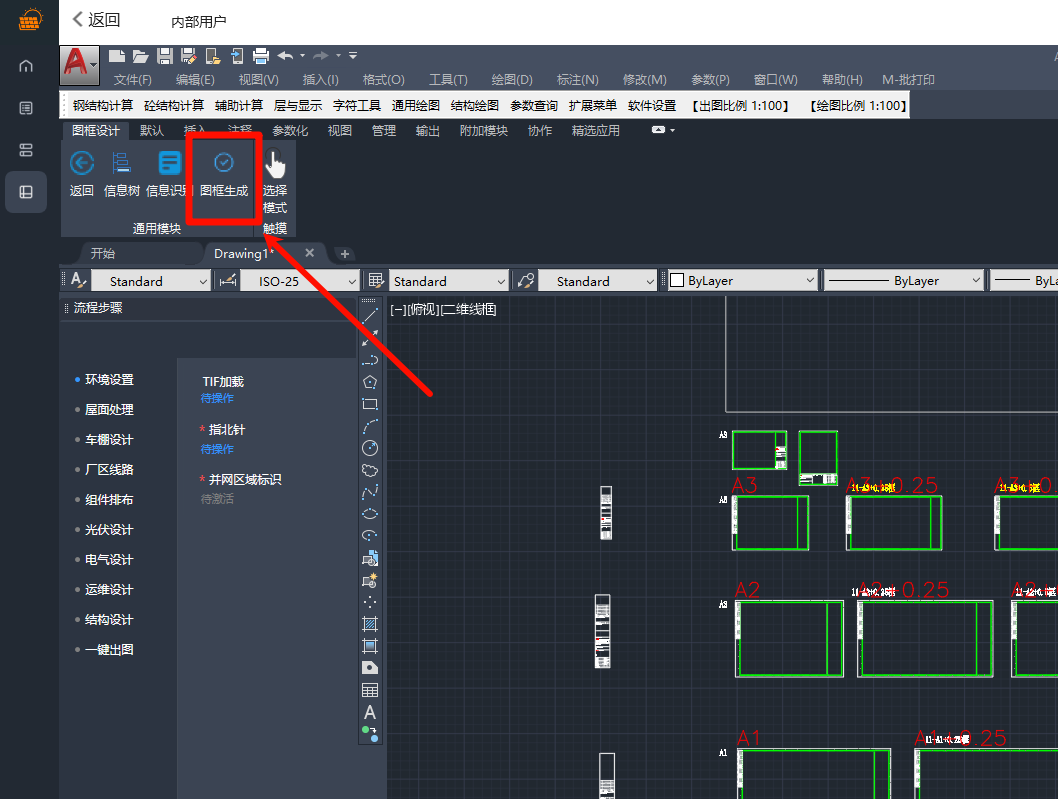Switch to the 参数化 ribbon tab
This screenshot has width=1058, height=799.
(x=290, y=131)
